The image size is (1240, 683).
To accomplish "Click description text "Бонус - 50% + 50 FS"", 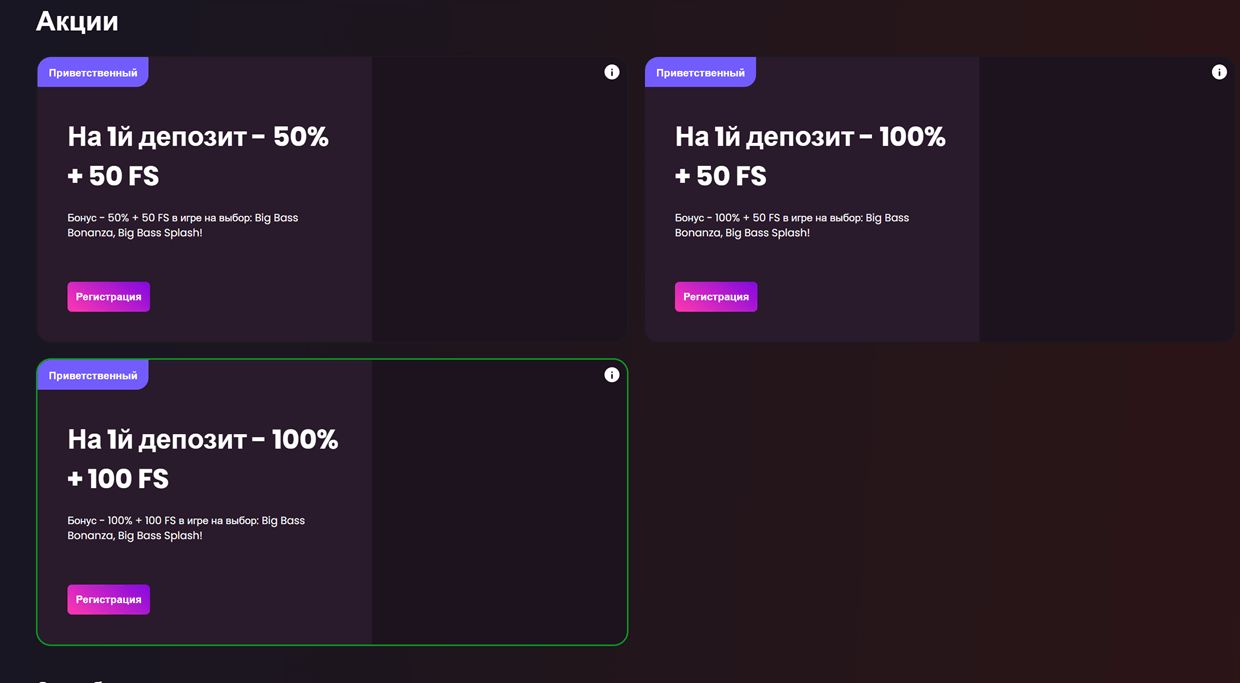I will tap(183, 225).
